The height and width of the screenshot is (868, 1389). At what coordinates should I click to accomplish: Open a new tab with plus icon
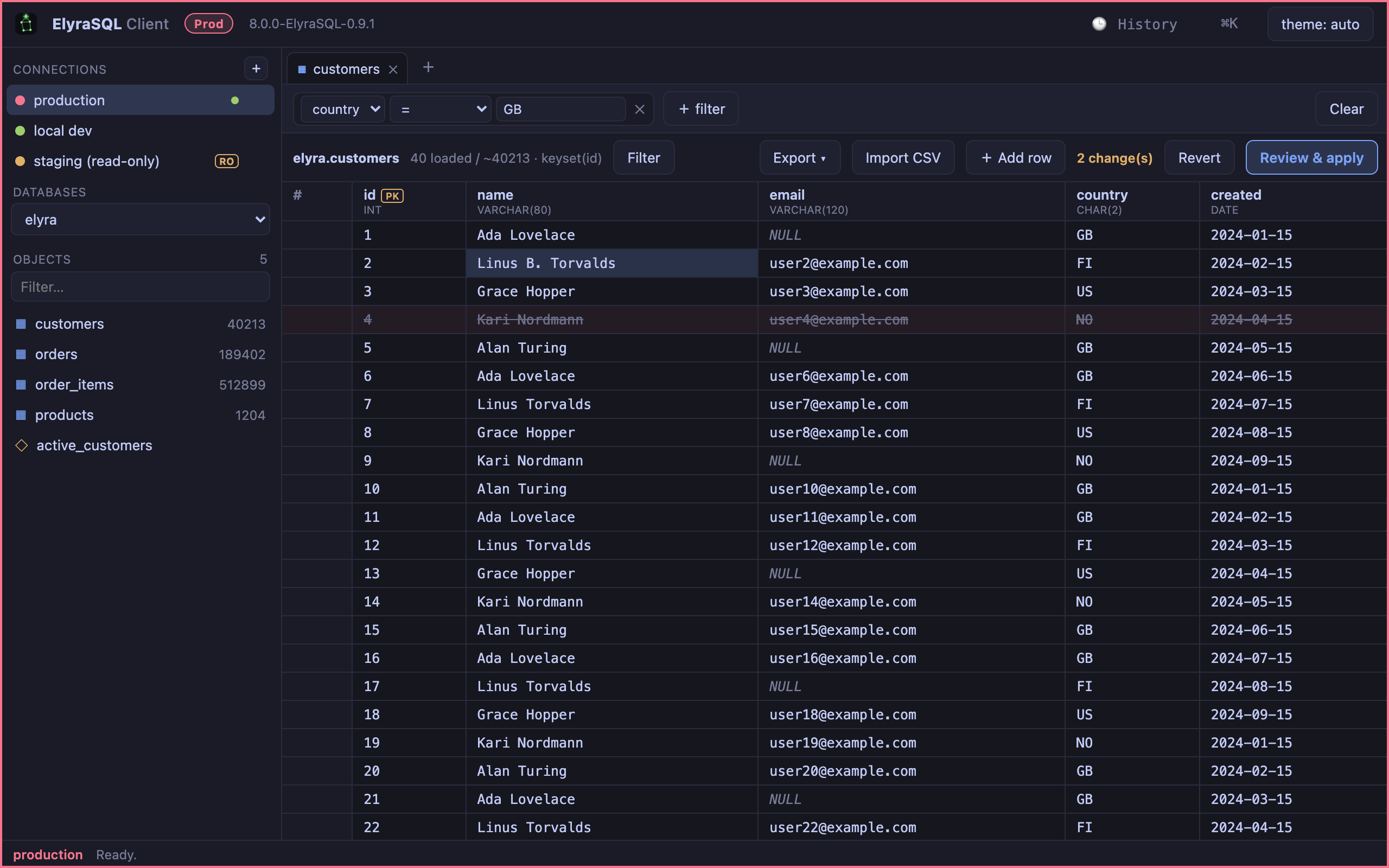428,68
